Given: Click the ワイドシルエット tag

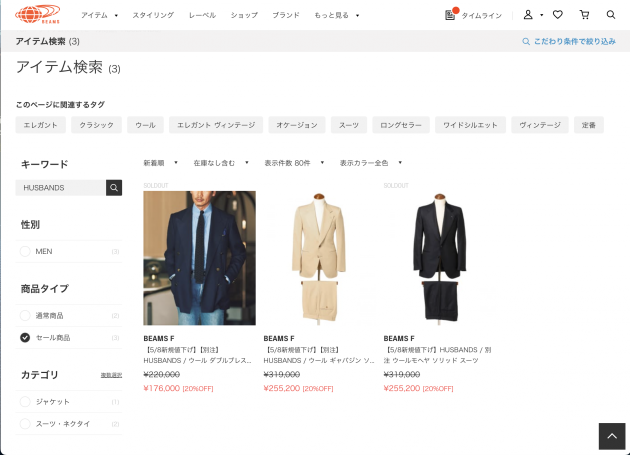Looking at the screenshot, I should 470,125.
